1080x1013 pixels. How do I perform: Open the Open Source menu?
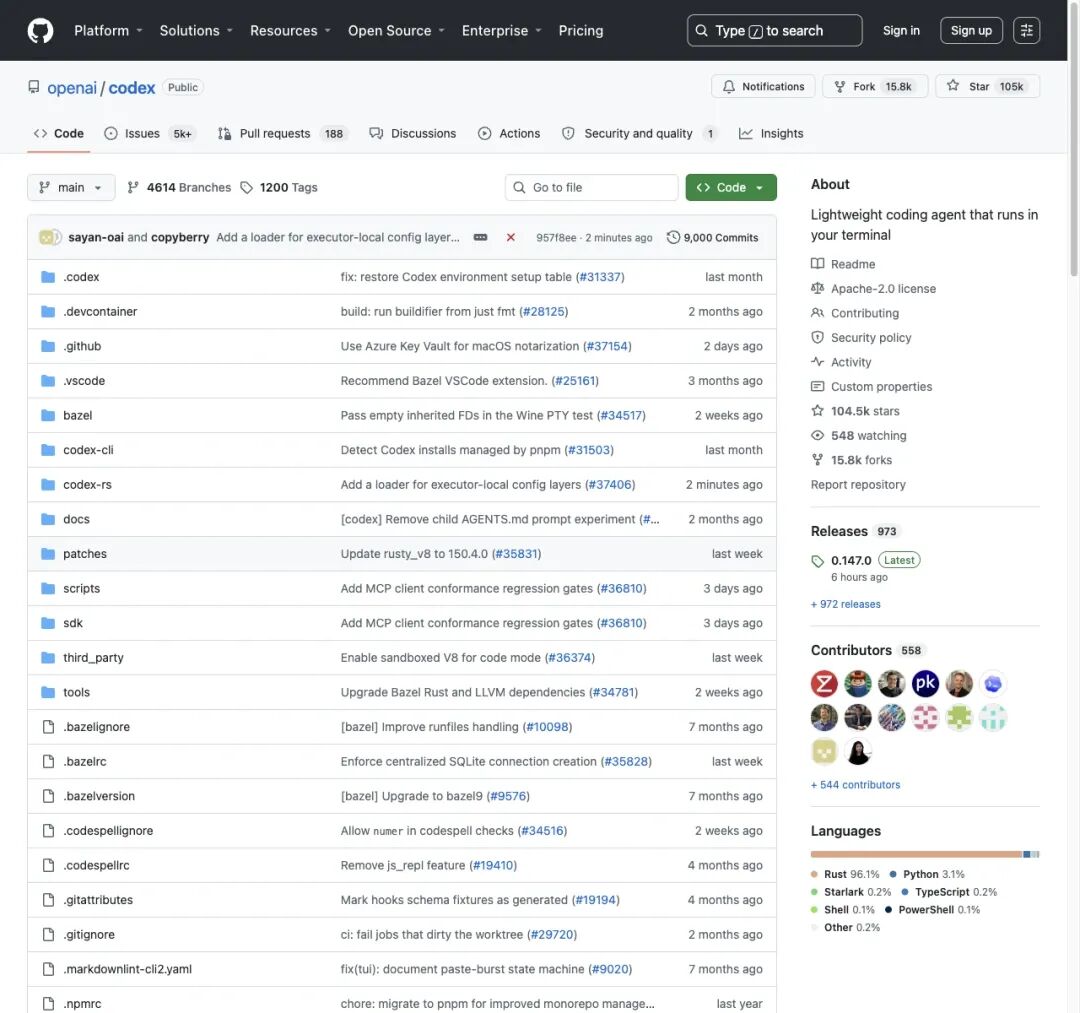click(x=396, y=30)
